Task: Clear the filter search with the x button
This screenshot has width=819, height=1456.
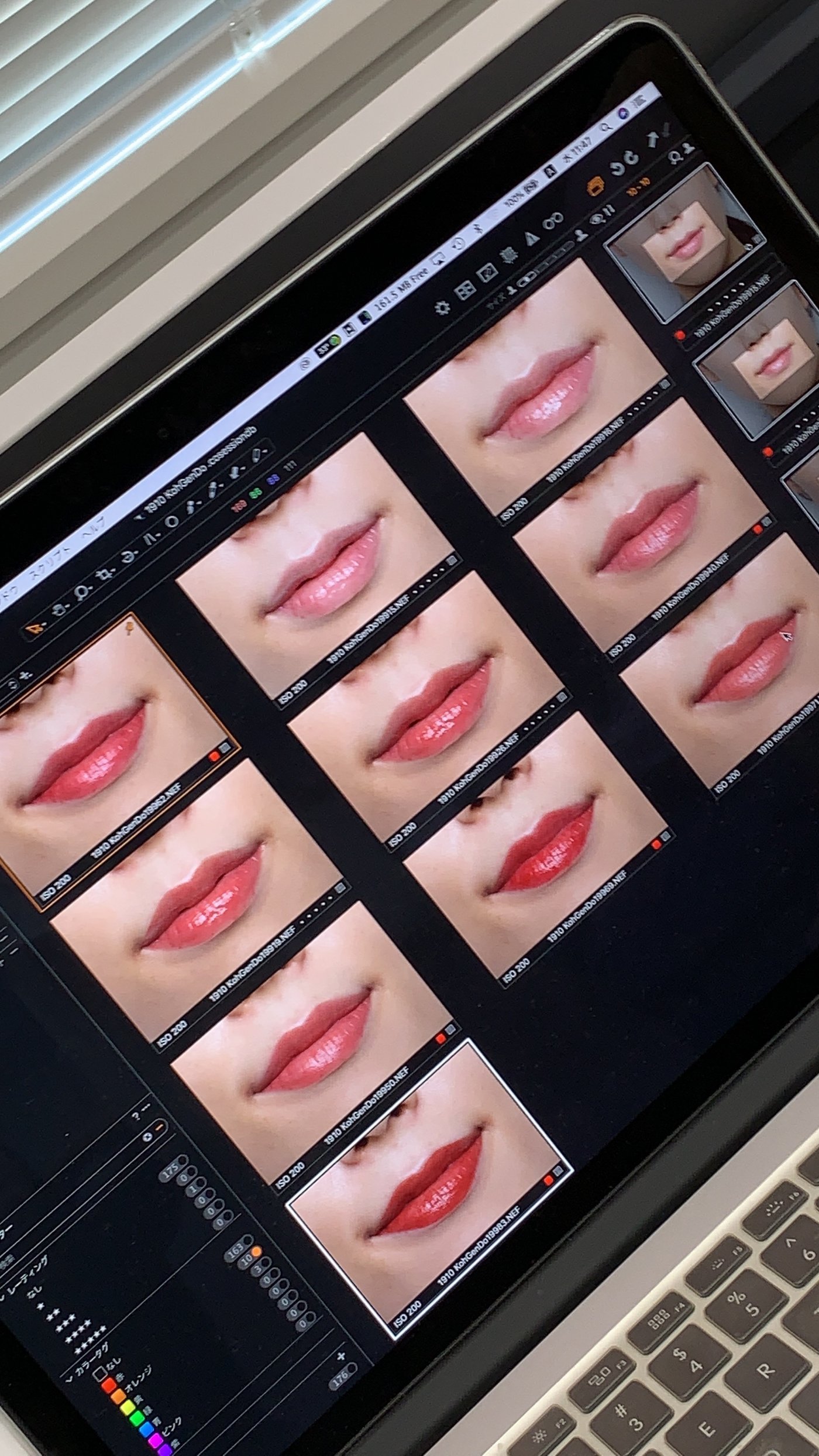Action: 147,1138
